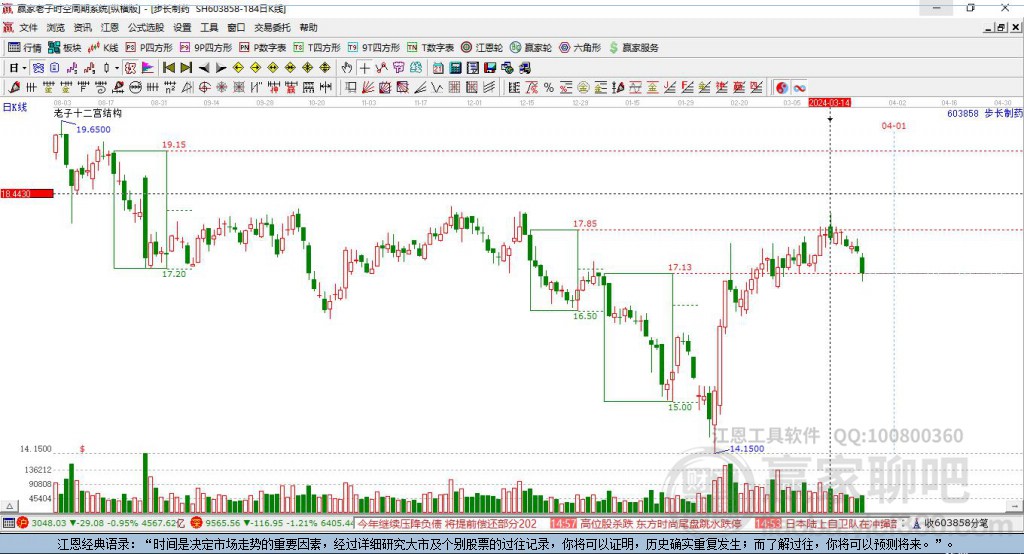The height and width of the screenshot is (554, 1024).
Task: Click the 高位股杀跌 news headline
Action: click(x=660, y=523)
